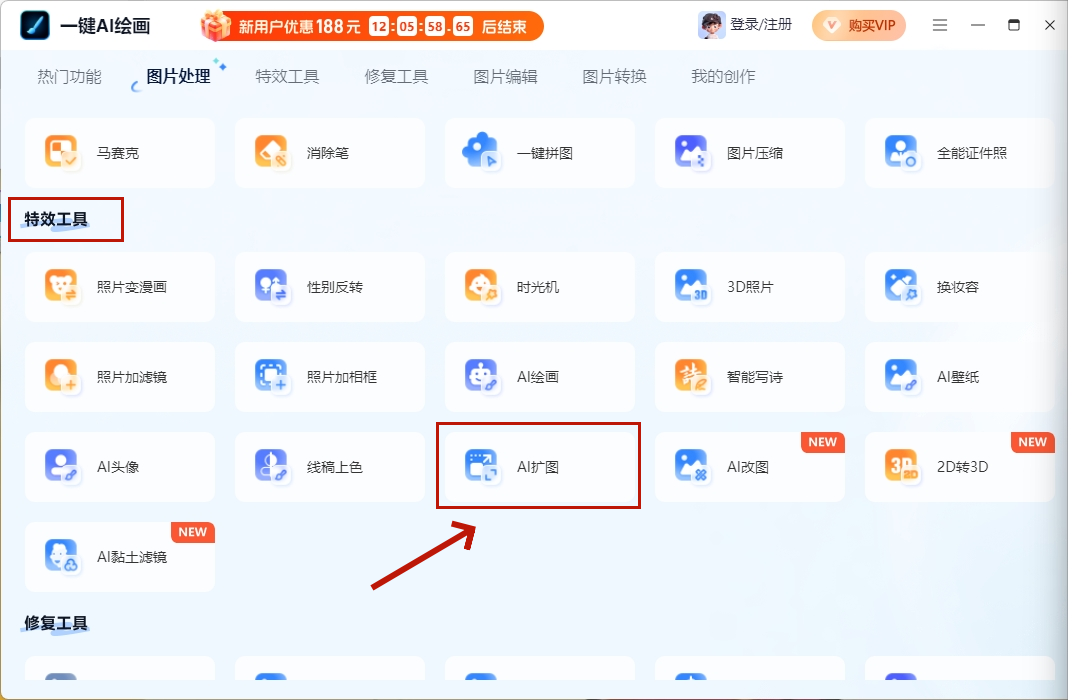The width and height of the screenshot is (1080, 700).
Task: Click the NEW badge on AI改图
Action: point(822,442)
